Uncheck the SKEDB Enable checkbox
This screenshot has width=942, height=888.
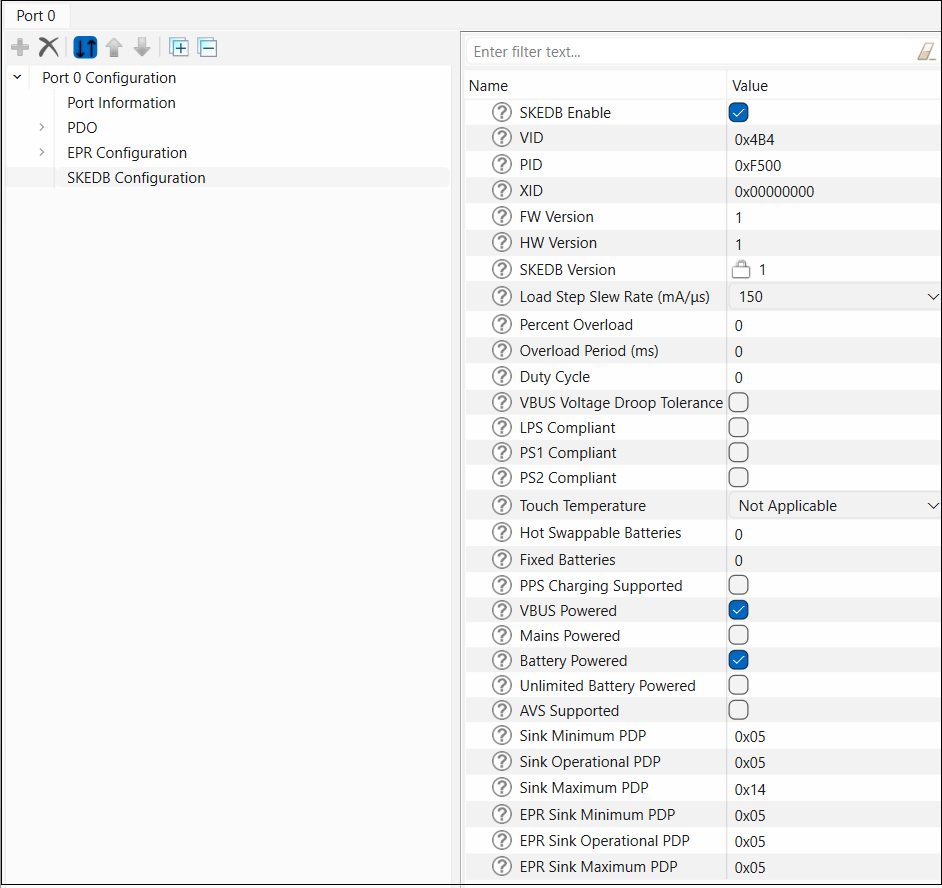coord(739,113)
